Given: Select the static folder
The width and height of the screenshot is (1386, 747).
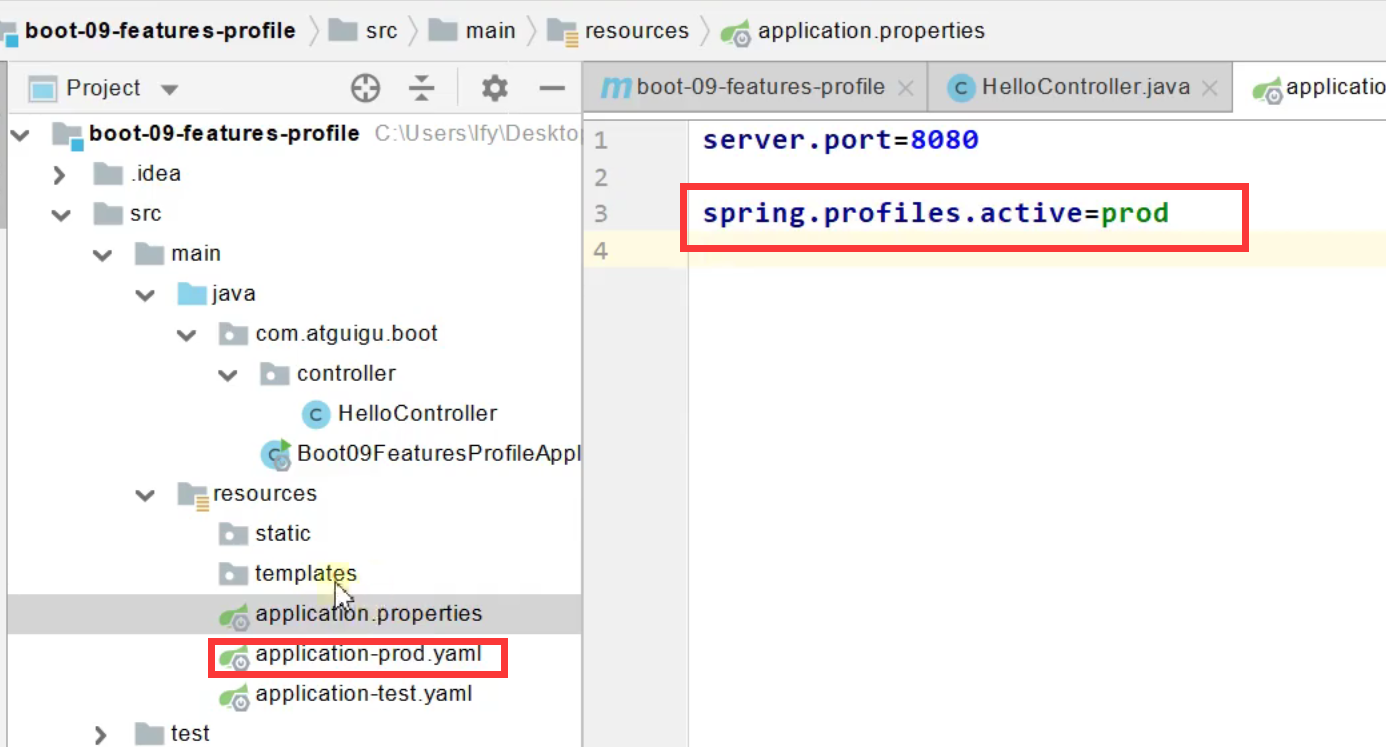Looking at the screenshot, I should pos(282,533).
